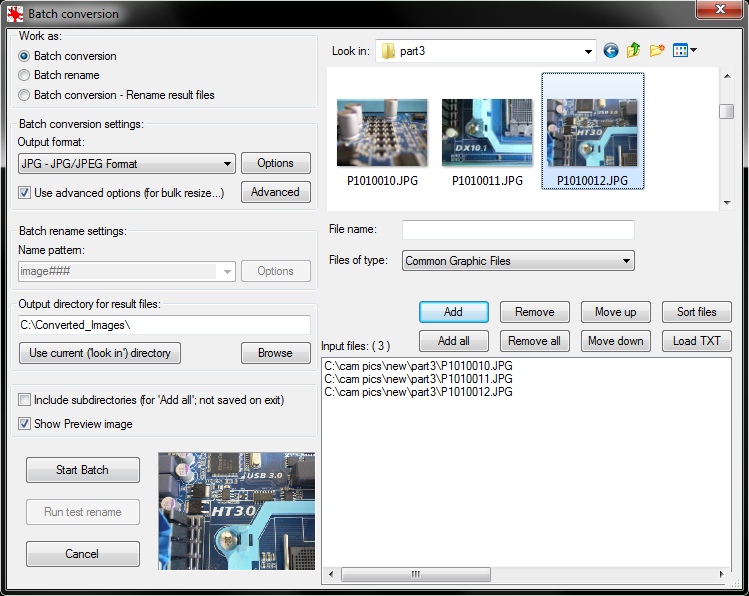This screenshot has width=749, height=596.
Task: Expand the Look in part3 folder dropdown
Action: (589, 51)
